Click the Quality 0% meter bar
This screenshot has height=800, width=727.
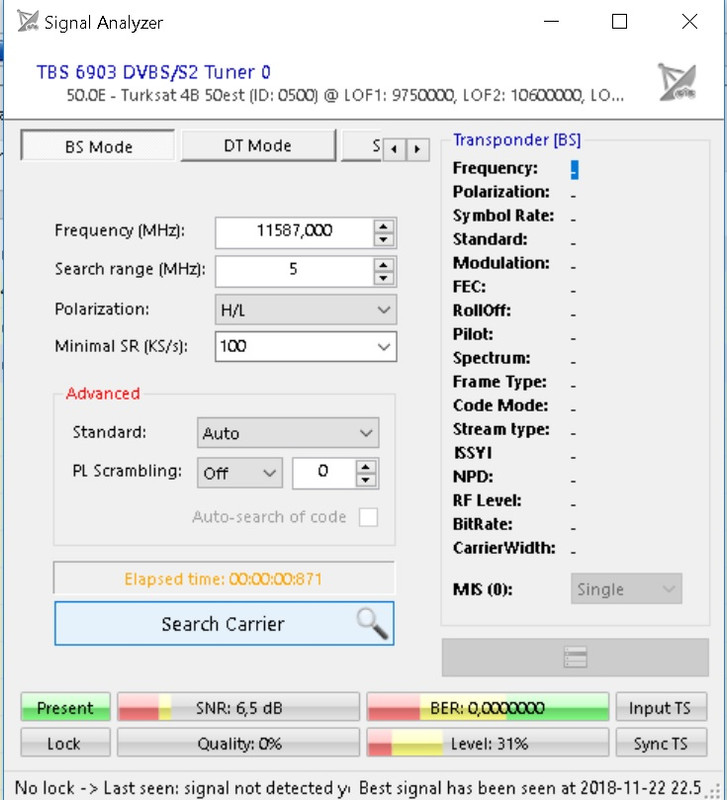pos(238,743)
